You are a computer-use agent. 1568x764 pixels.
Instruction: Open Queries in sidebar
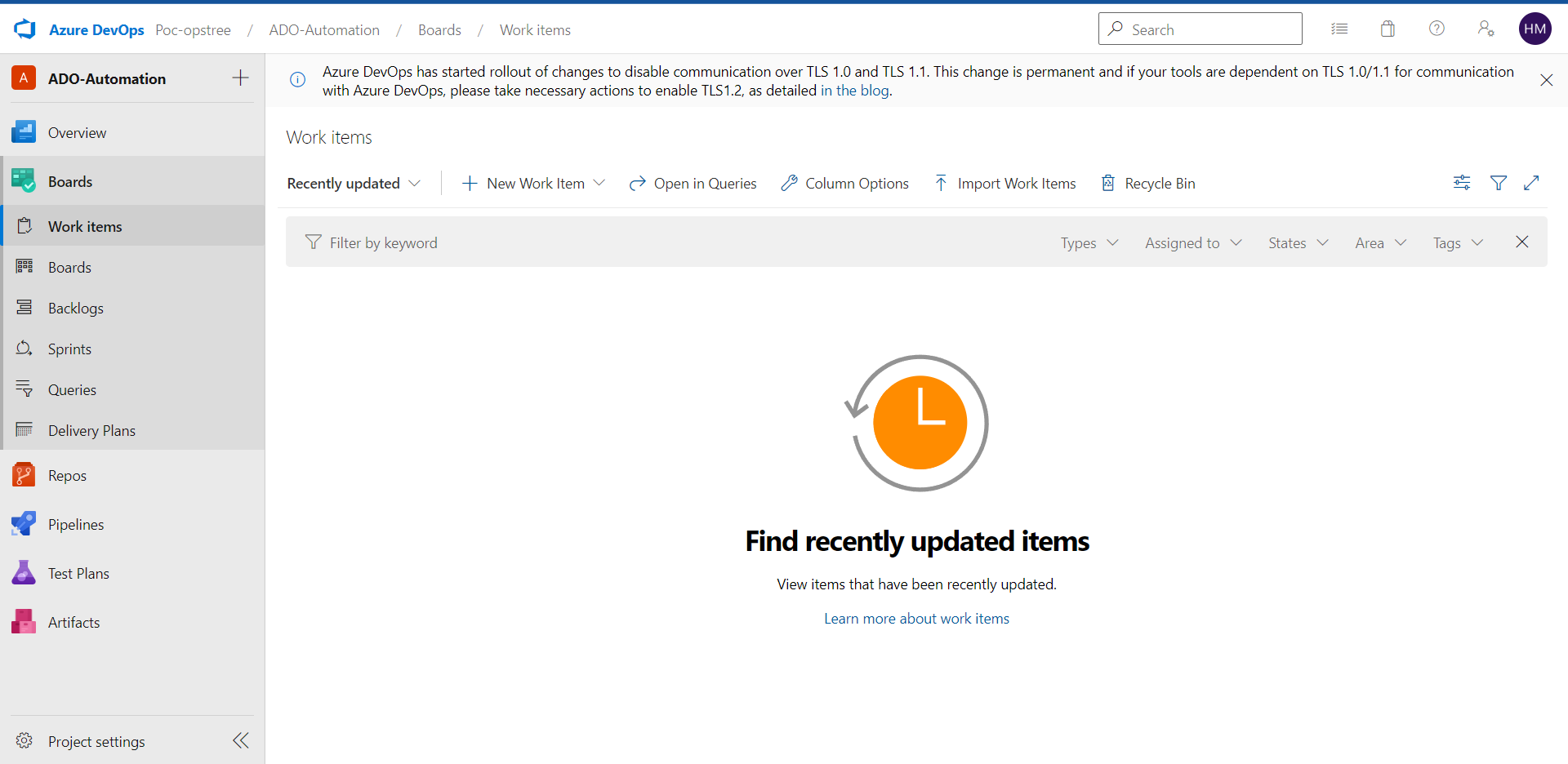132,389
